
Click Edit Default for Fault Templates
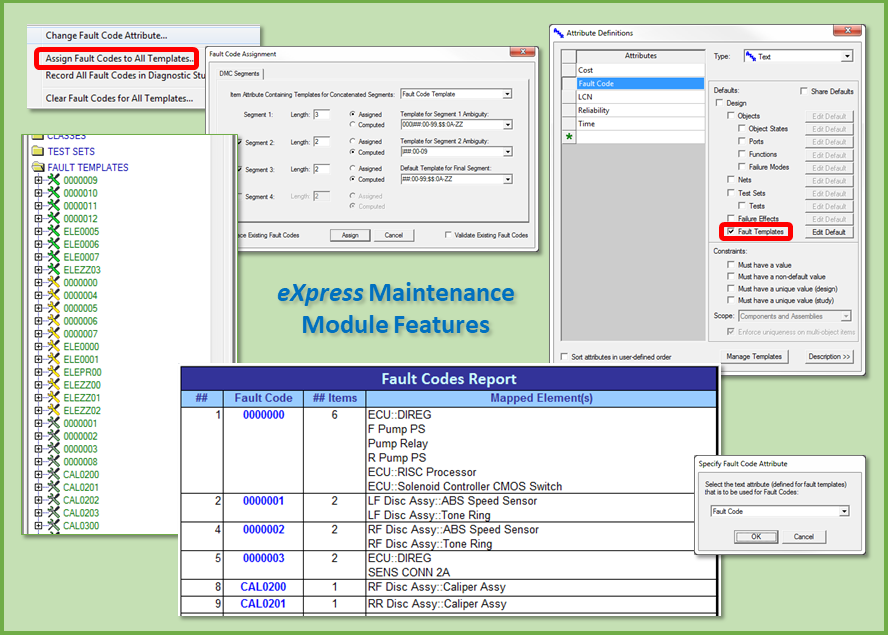(829, 232)
